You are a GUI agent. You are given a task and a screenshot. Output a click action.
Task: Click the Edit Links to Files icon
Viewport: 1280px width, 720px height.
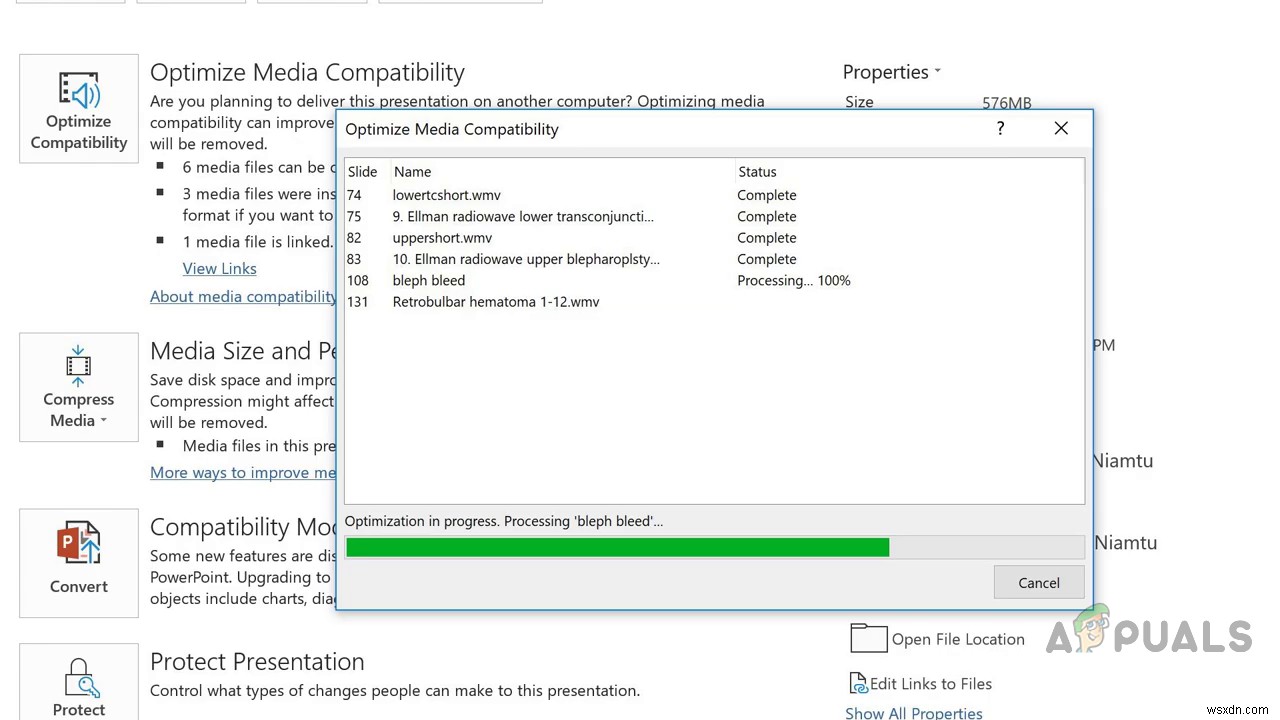pos(858,683)
